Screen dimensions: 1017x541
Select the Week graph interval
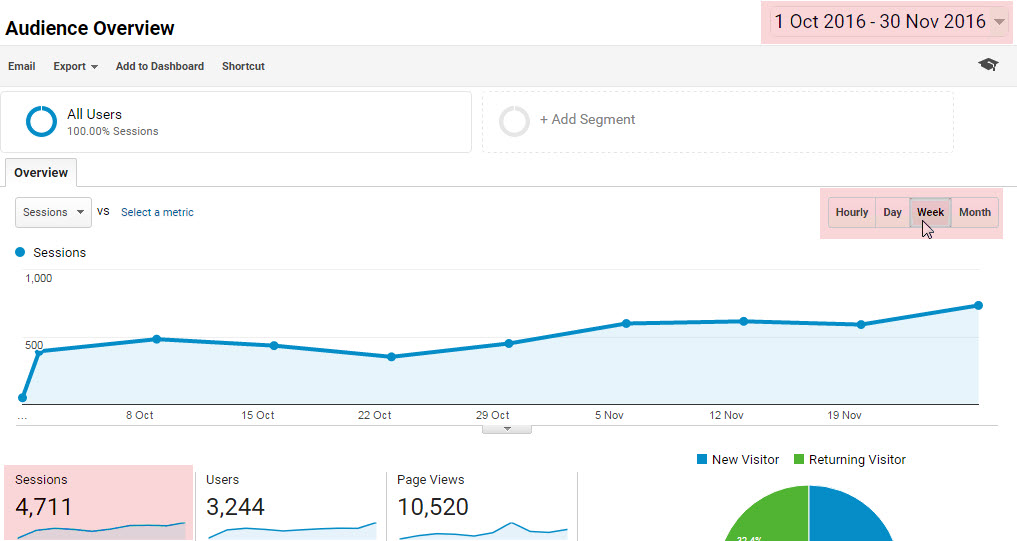pyautogui.click(x=930, y=212)
